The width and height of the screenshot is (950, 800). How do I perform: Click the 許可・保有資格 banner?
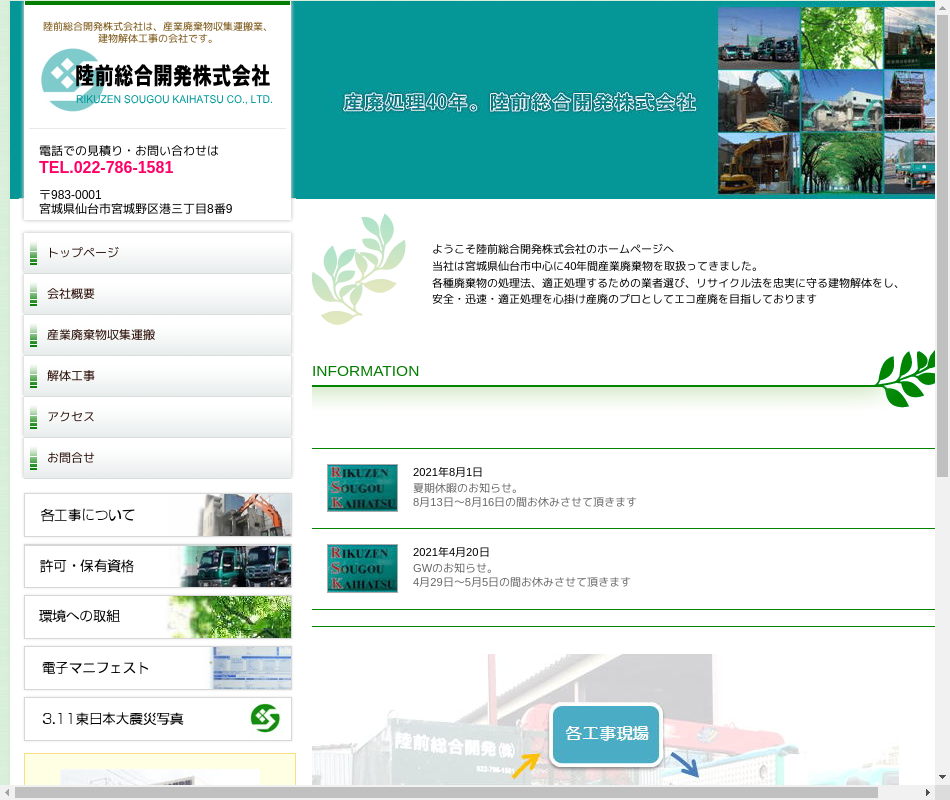point(158,566)
